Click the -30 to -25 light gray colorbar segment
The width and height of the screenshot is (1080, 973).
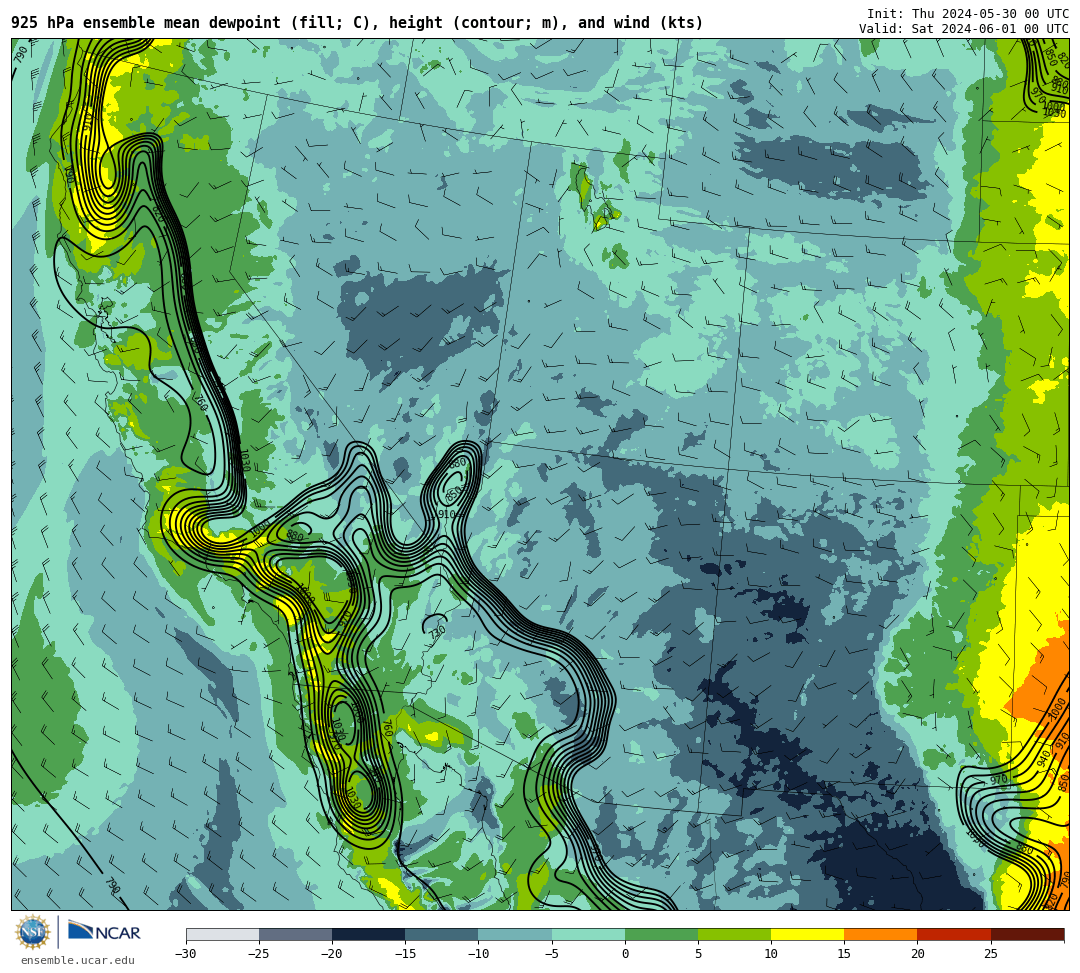pyautogui.click(x=222, y=934)
